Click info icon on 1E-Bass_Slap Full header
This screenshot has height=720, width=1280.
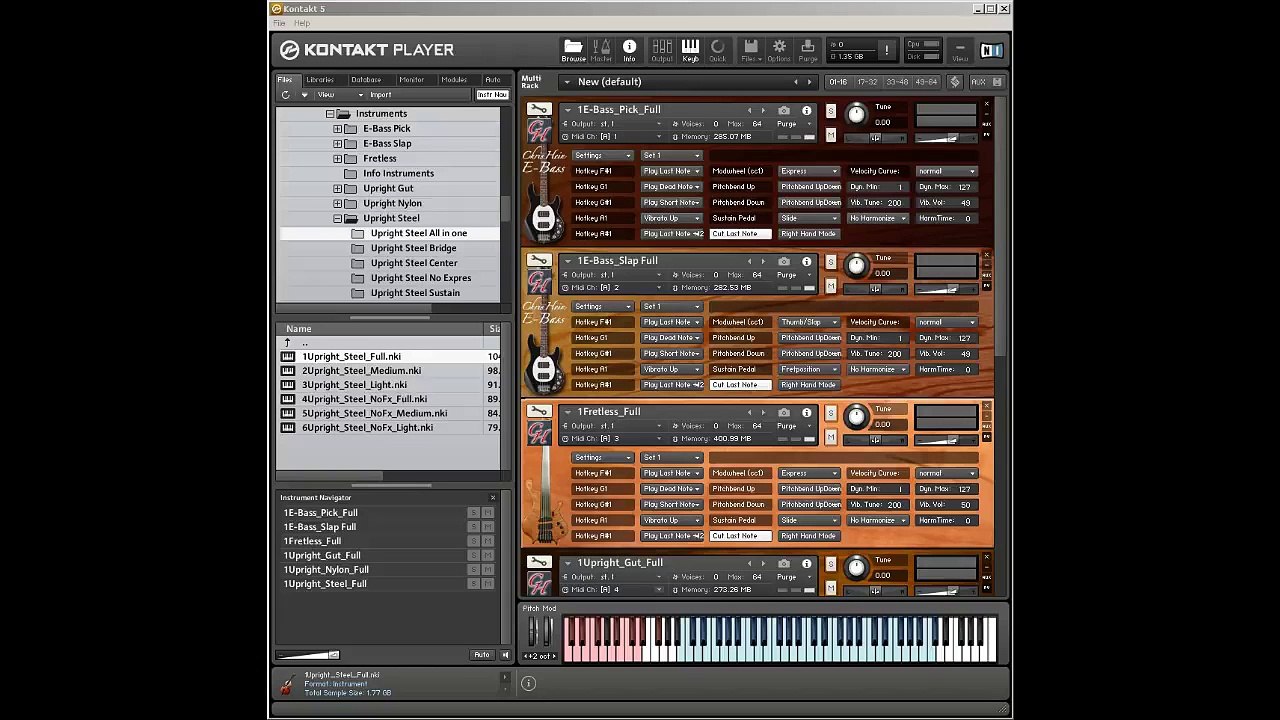pos(806,262)
